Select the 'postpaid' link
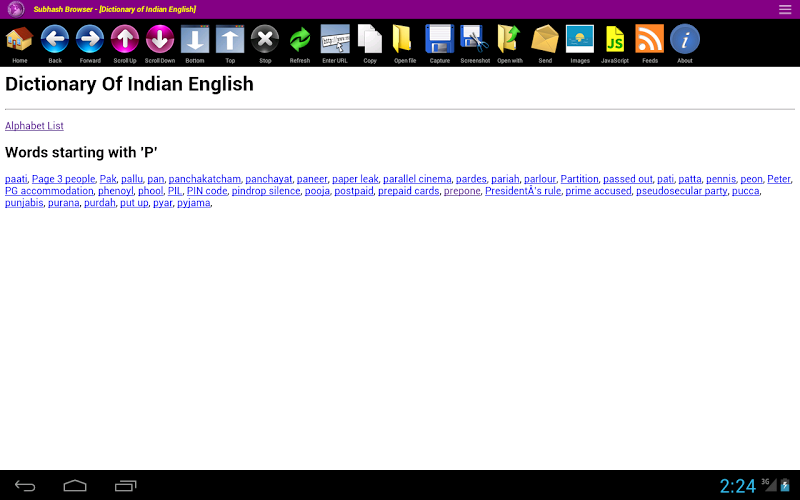The image size is (800, 500). pyautogui.click(x=354, y=191)
